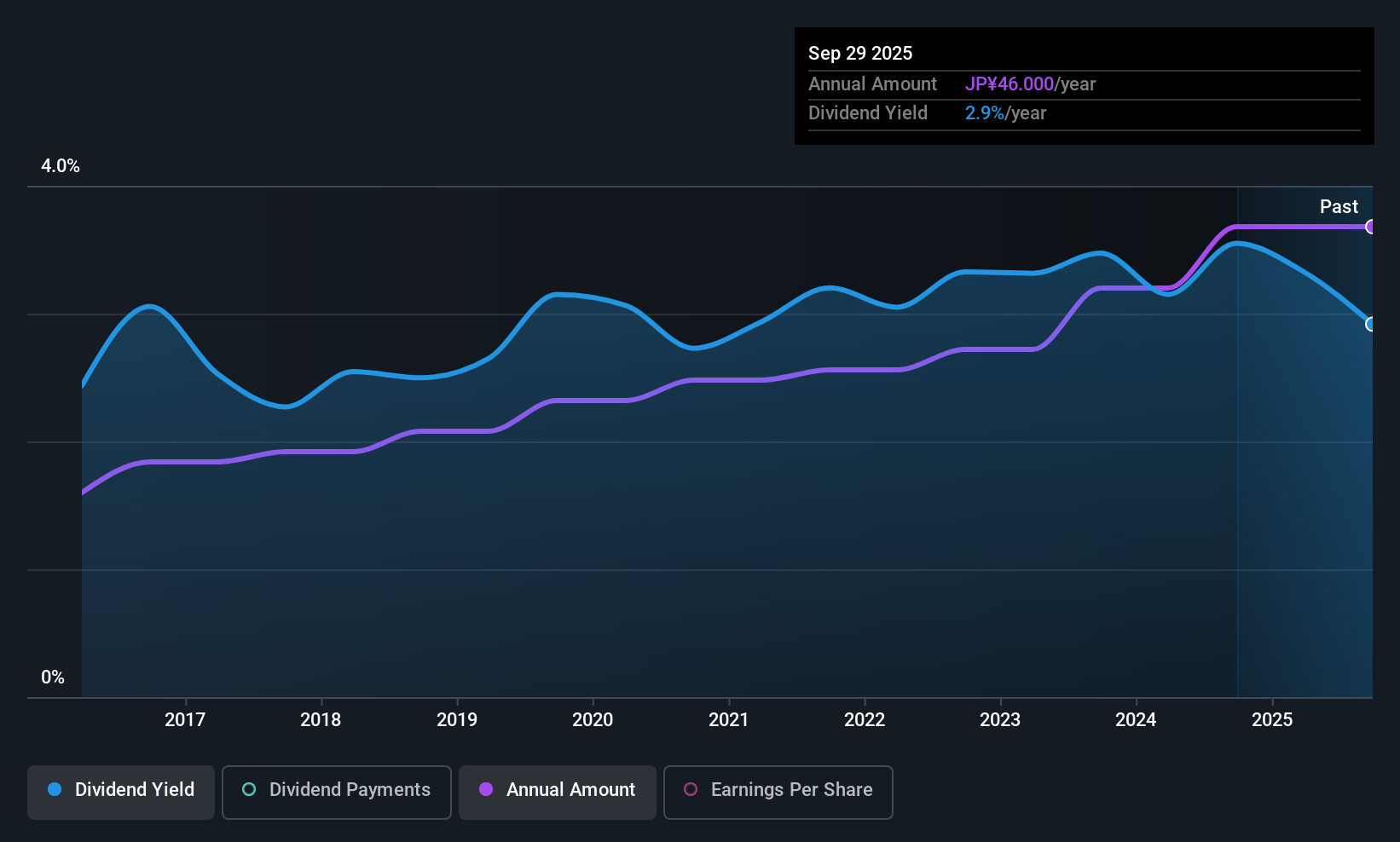The width and height of the screenshot is (1400, 842).
Task: Click the teal ring beside Dividend Payments
Action: 249,789
